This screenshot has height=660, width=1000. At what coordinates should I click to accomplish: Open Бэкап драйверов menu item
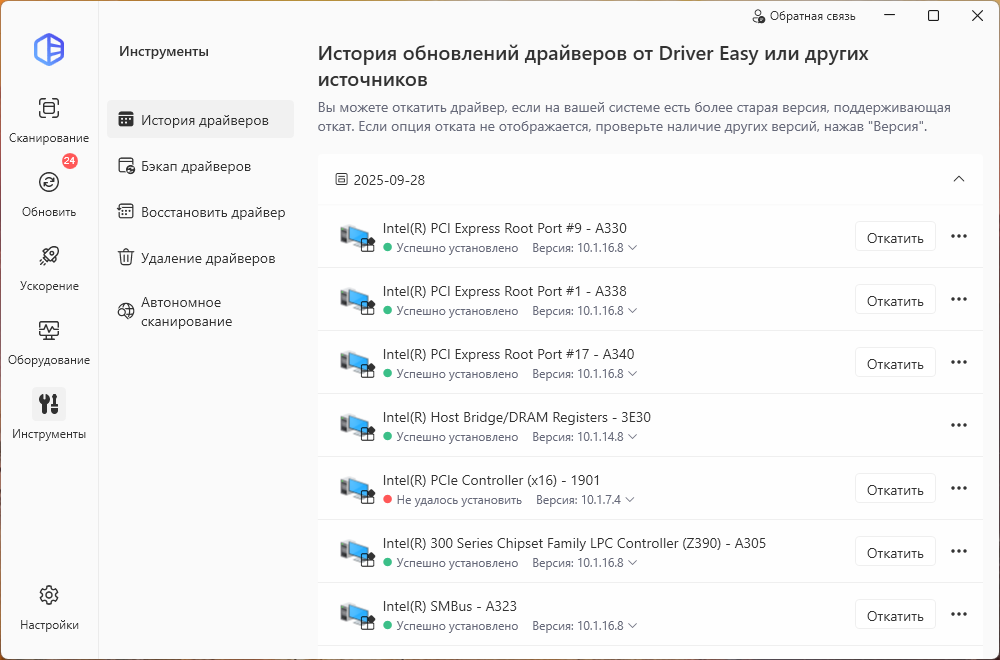coord(195,166)
